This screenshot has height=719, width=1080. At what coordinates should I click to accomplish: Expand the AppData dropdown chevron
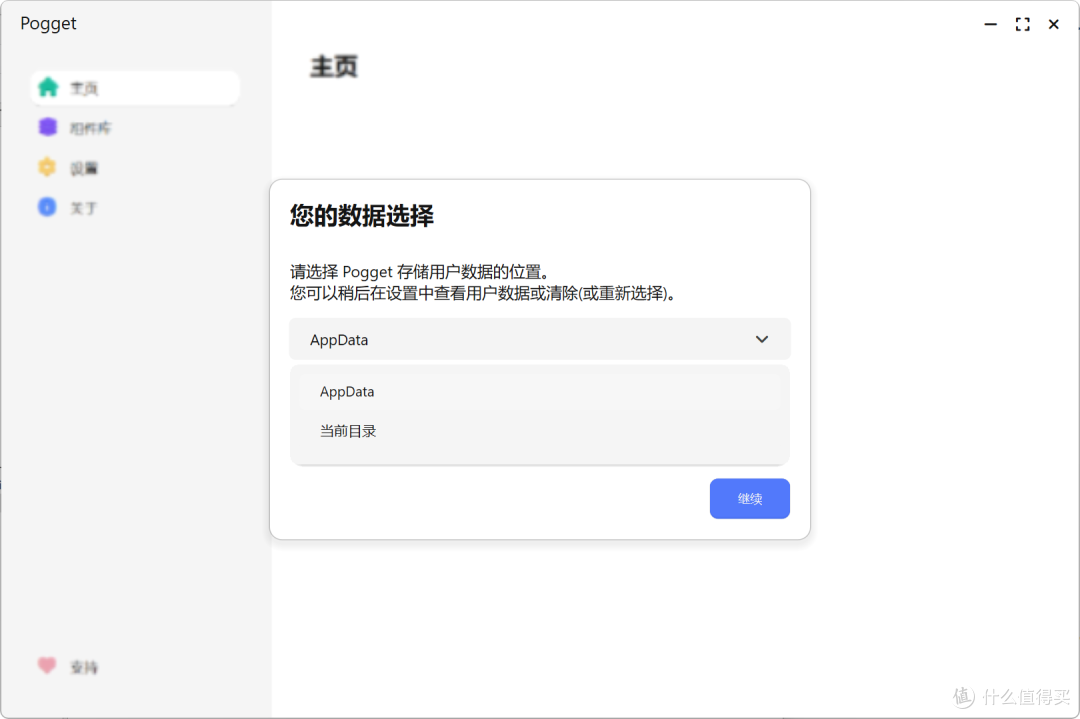(x=762, y=339)
